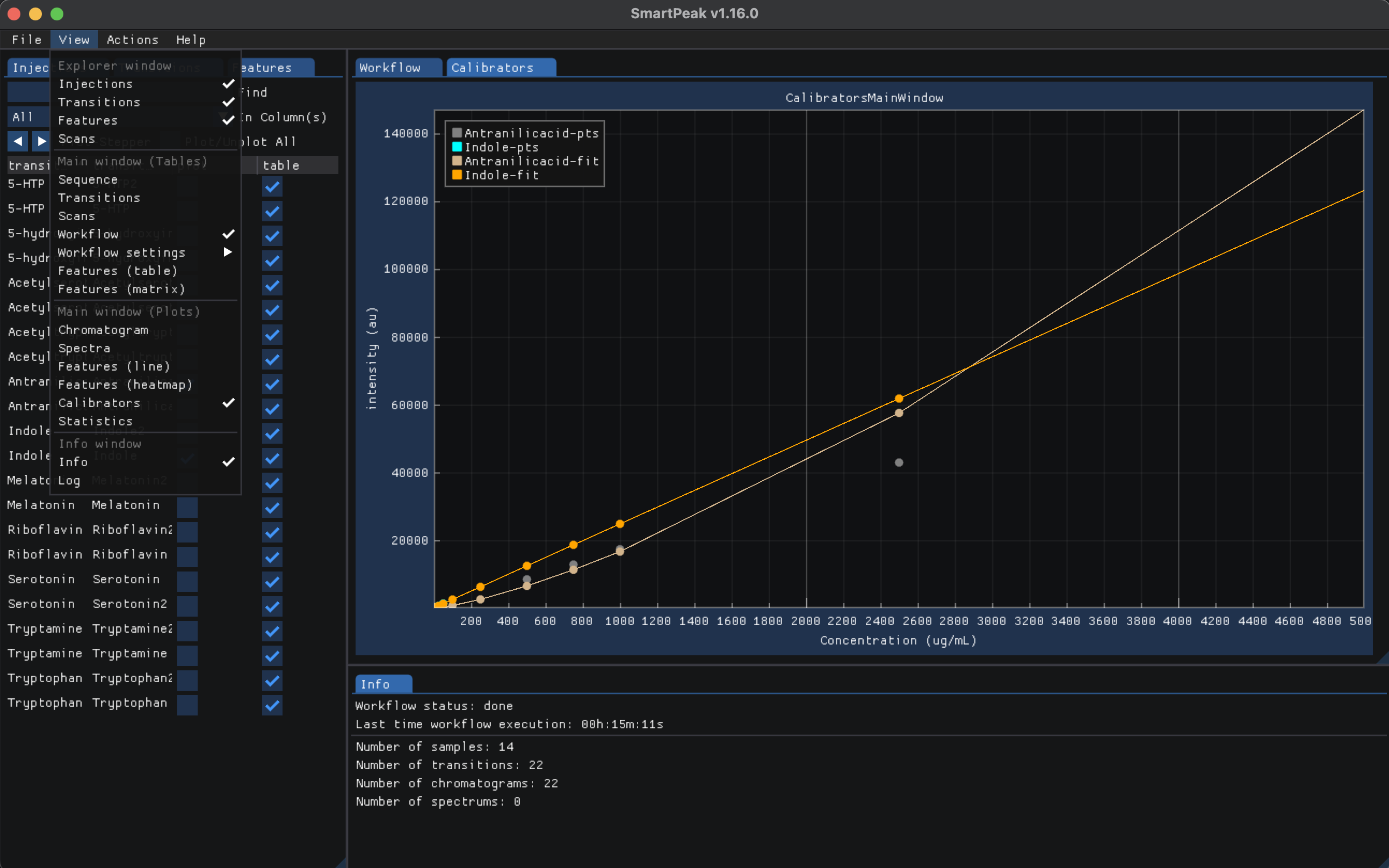This screenshot has width=1389, height=868.
Task: Uncheck table checkbox for Riboflavin2 row
Action: tap(272, 532)
